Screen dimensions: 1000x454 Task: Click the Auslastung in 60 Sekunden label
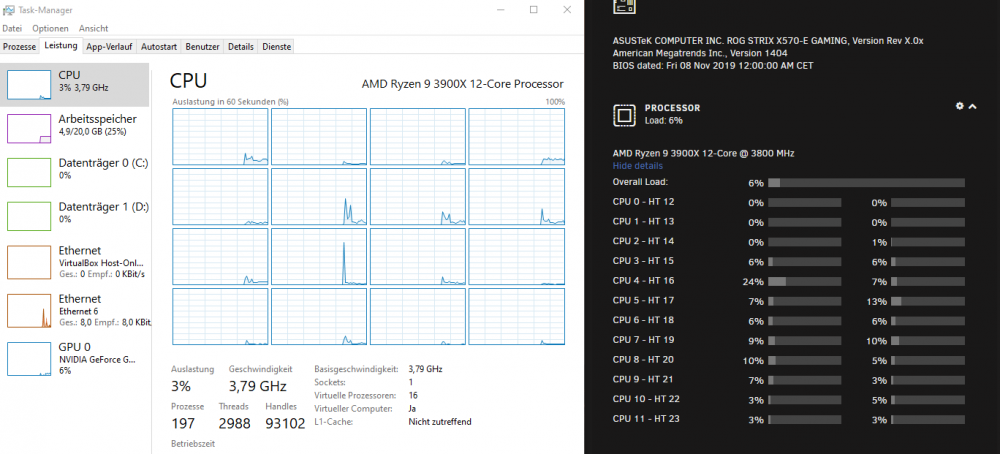click(x=230, y=101)
